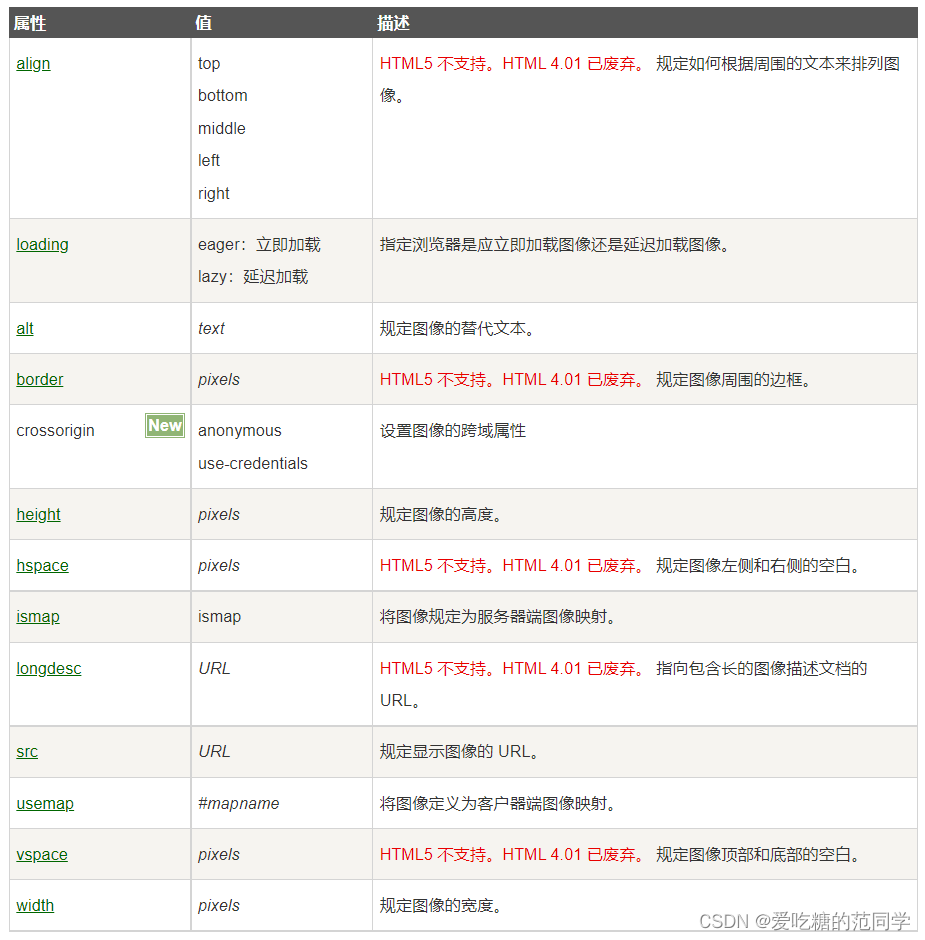Select the value 'middle' in align row

coord(222,128)
